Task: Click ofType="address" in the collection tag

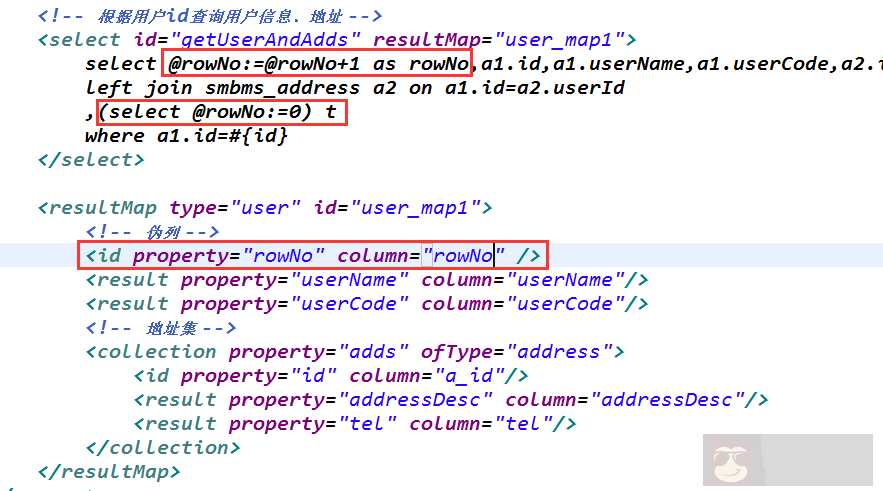Action: (522, 352)
